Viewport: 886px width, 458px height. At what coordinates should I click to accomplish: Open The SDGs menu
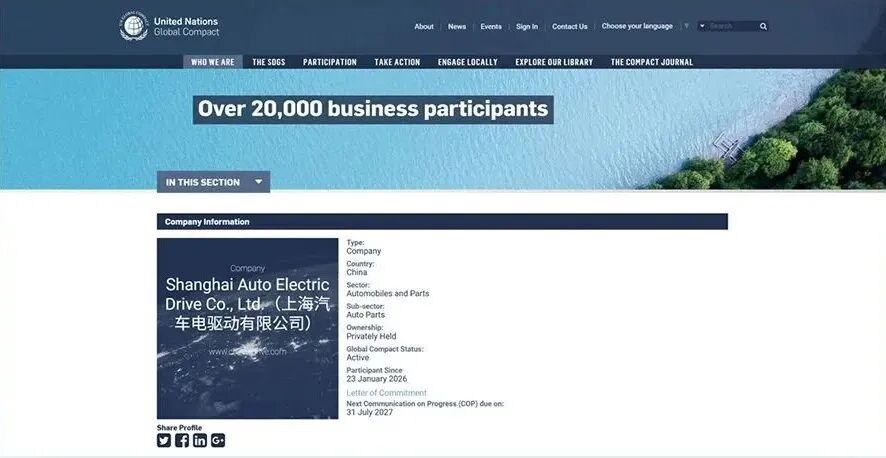(268, 62)
